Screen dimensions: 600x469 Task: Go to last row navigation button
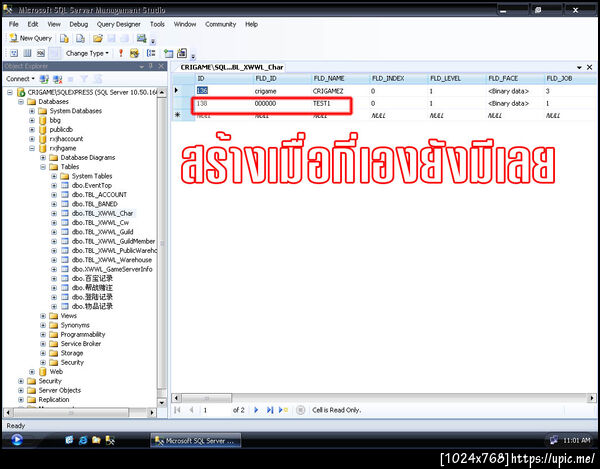pos(270,410)
